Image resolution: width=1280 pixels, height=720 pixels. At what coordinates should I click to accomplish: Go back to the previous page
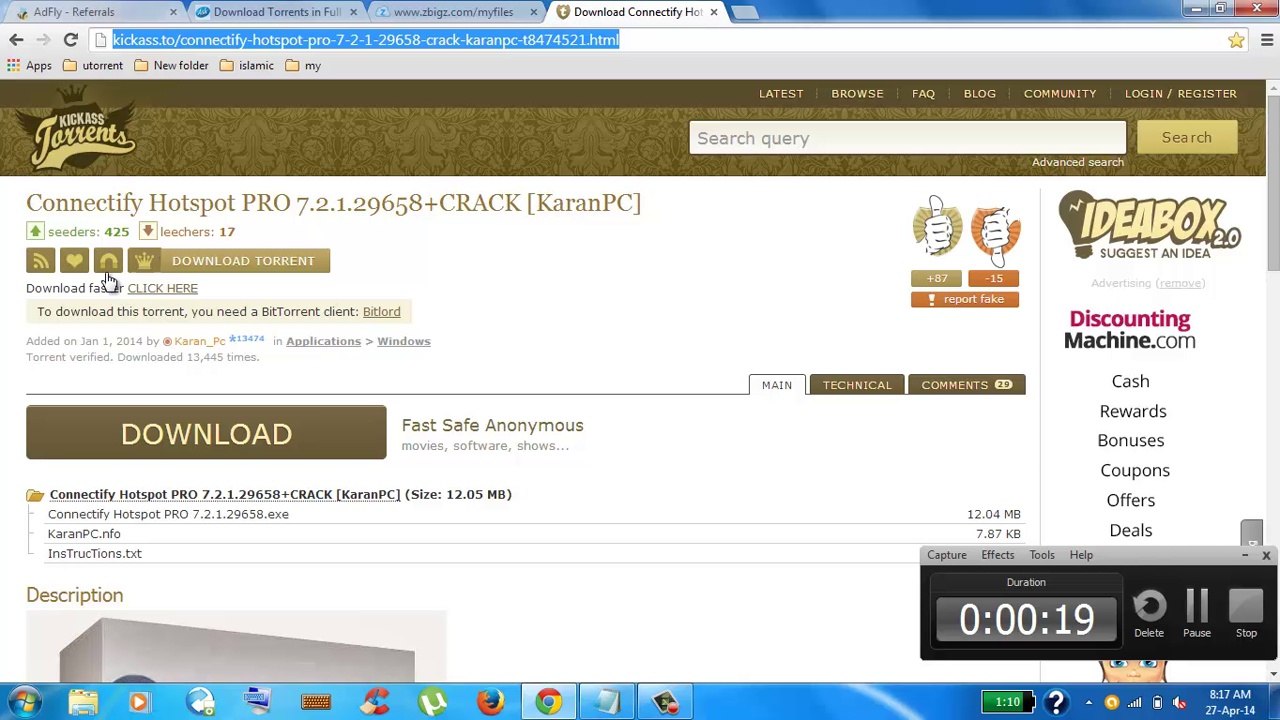pyautogui.click(x=16, y=40)
